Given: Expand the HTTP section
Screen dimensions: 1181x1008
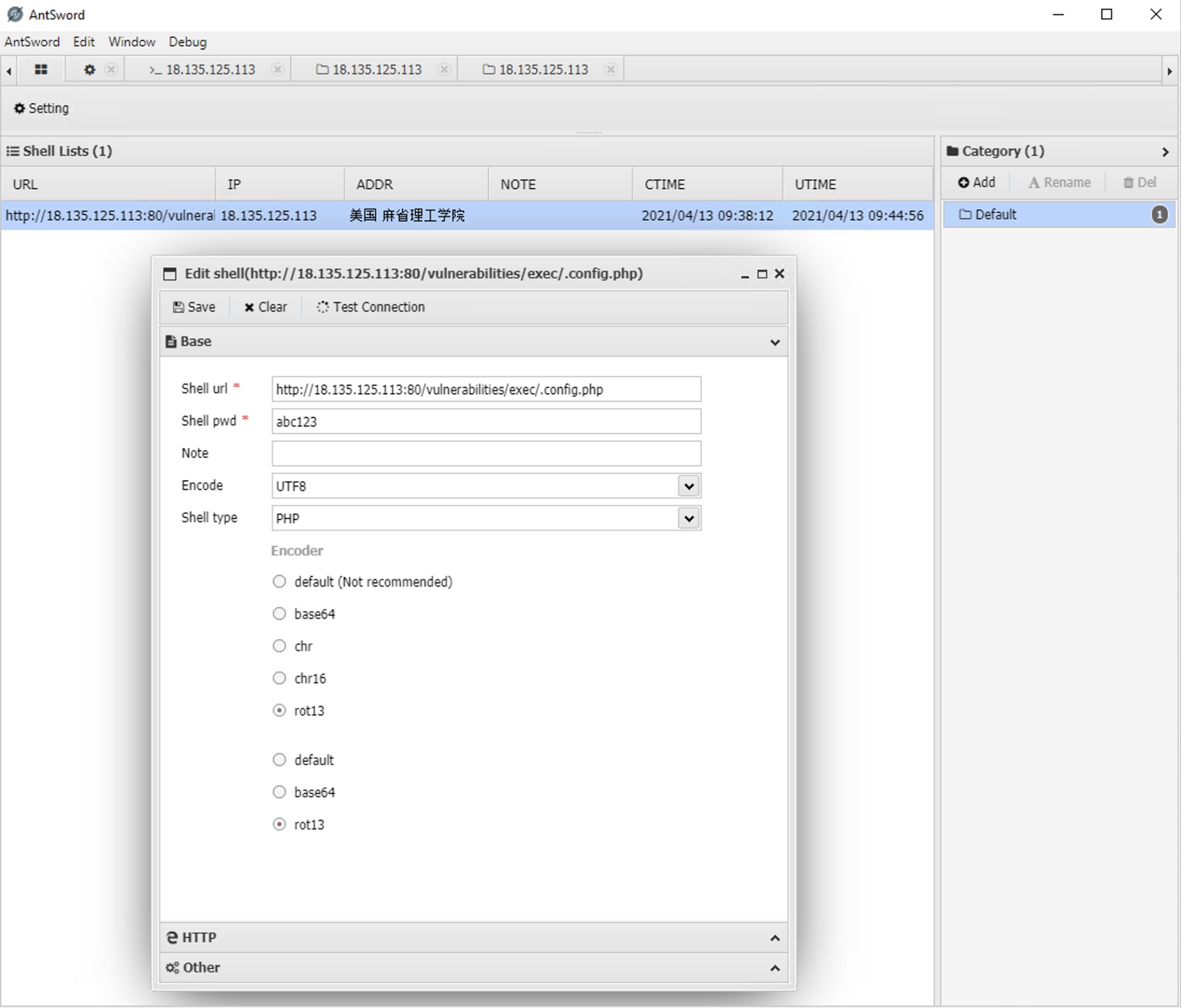Looking at the screenshot, I should click(775, 938).
